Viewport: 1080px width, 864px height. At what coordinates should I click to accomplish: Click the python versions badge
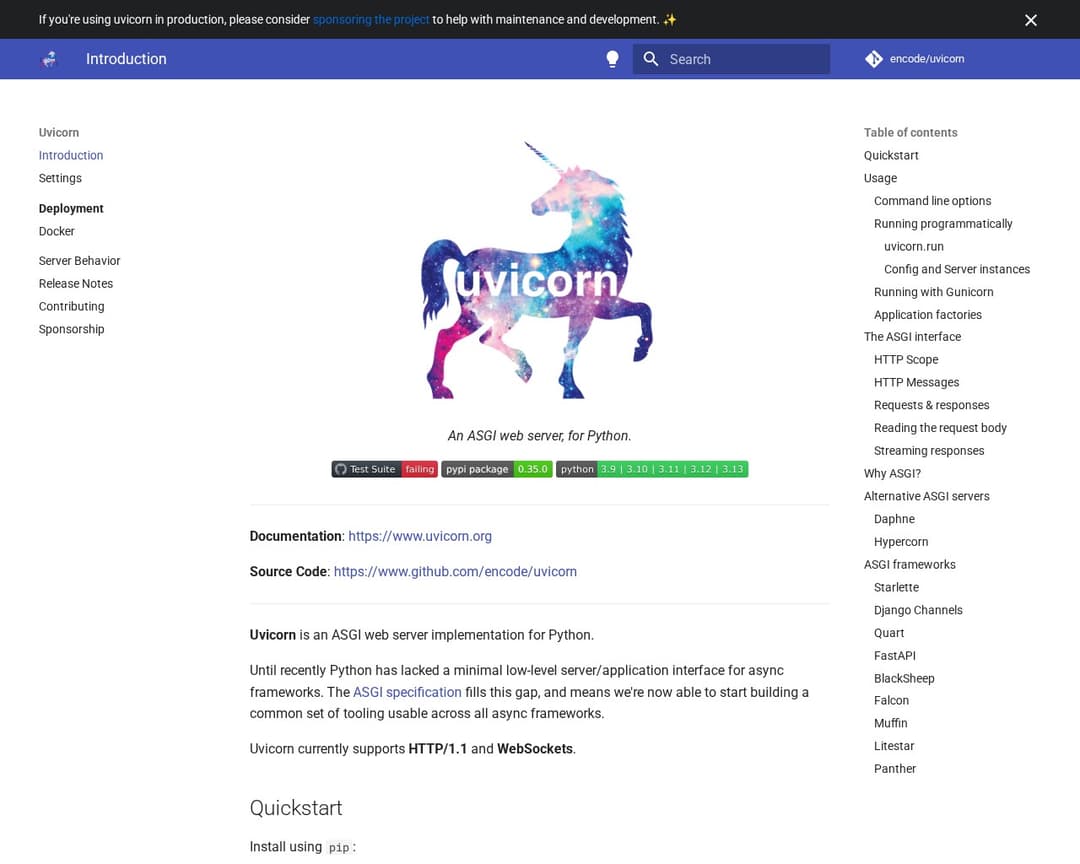pos(652,469)
